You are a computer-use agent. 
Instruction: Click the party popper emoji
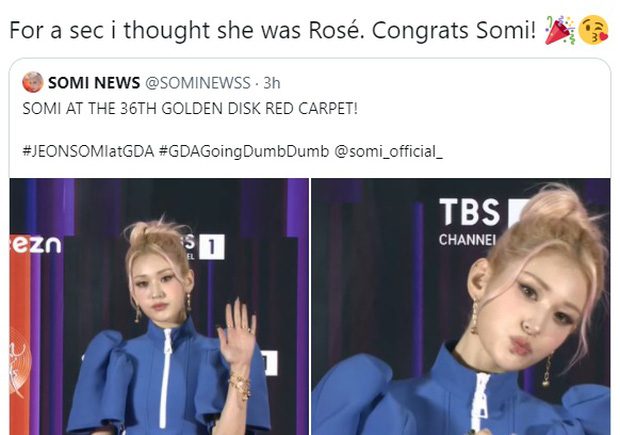559,30
